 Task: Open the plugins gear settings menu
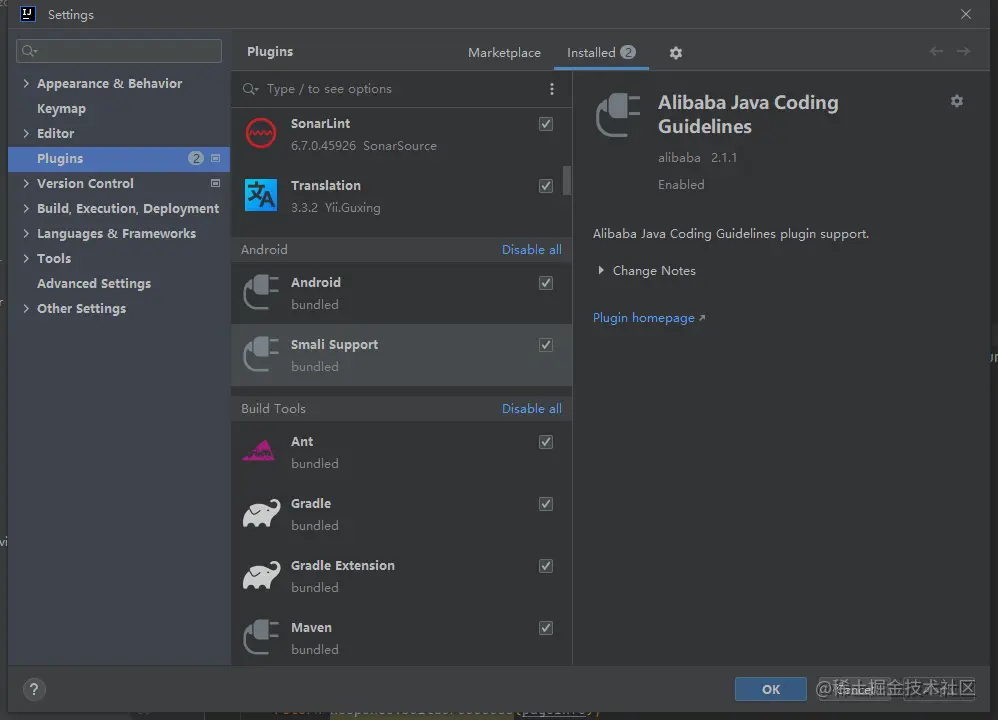point(676,53)
